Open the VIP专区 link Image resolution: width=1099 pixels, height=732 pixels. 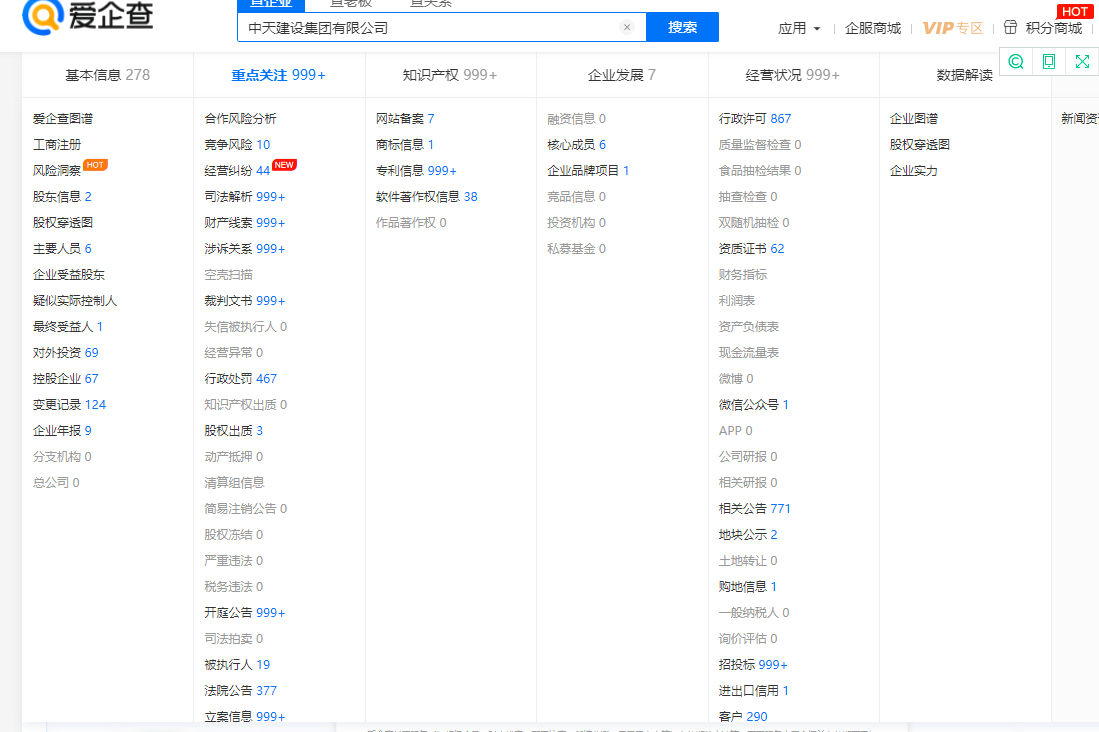(x=953, y=29)
